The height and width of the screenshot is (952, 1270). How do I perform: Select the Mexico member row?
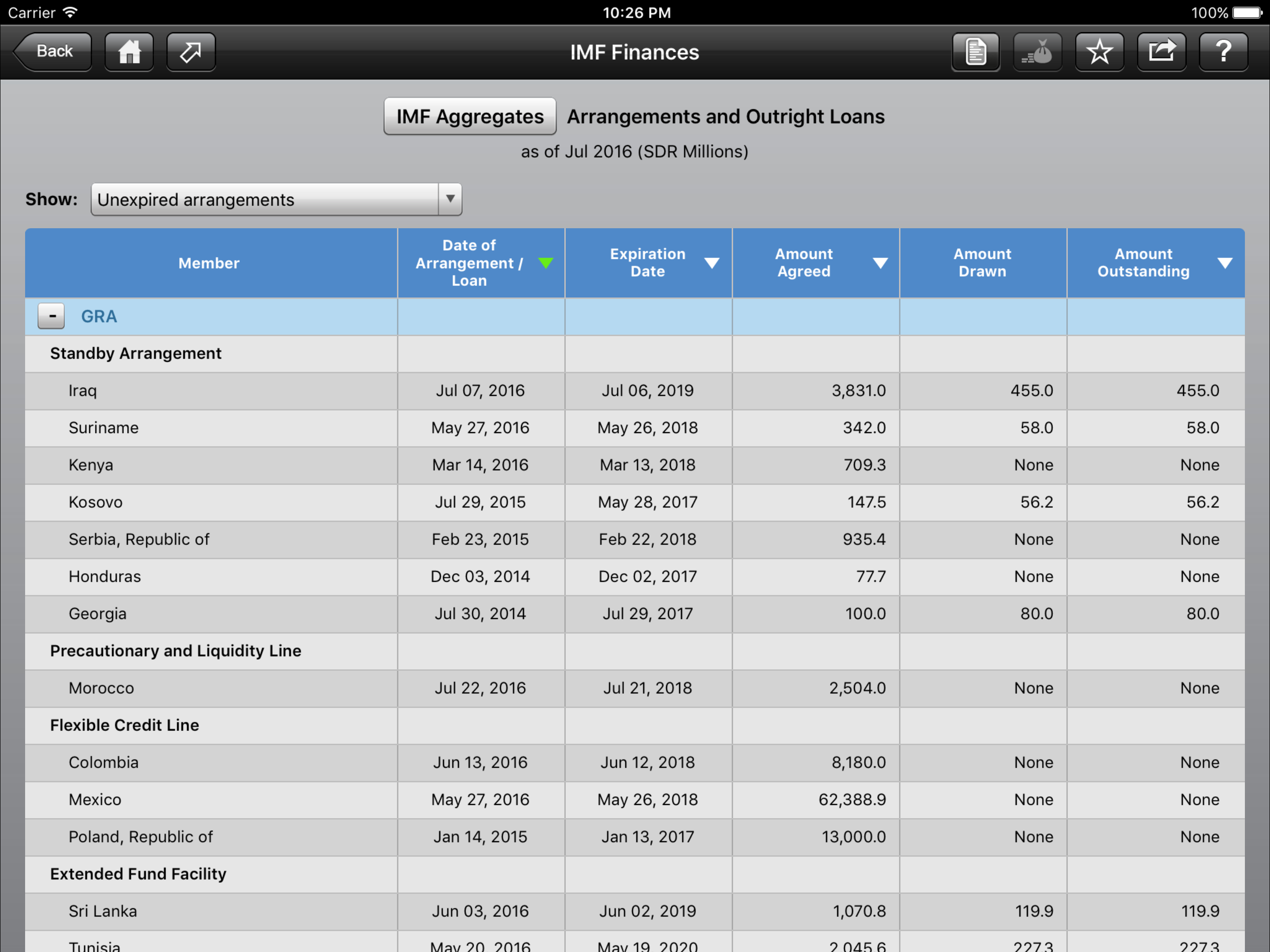pos(635,800)
